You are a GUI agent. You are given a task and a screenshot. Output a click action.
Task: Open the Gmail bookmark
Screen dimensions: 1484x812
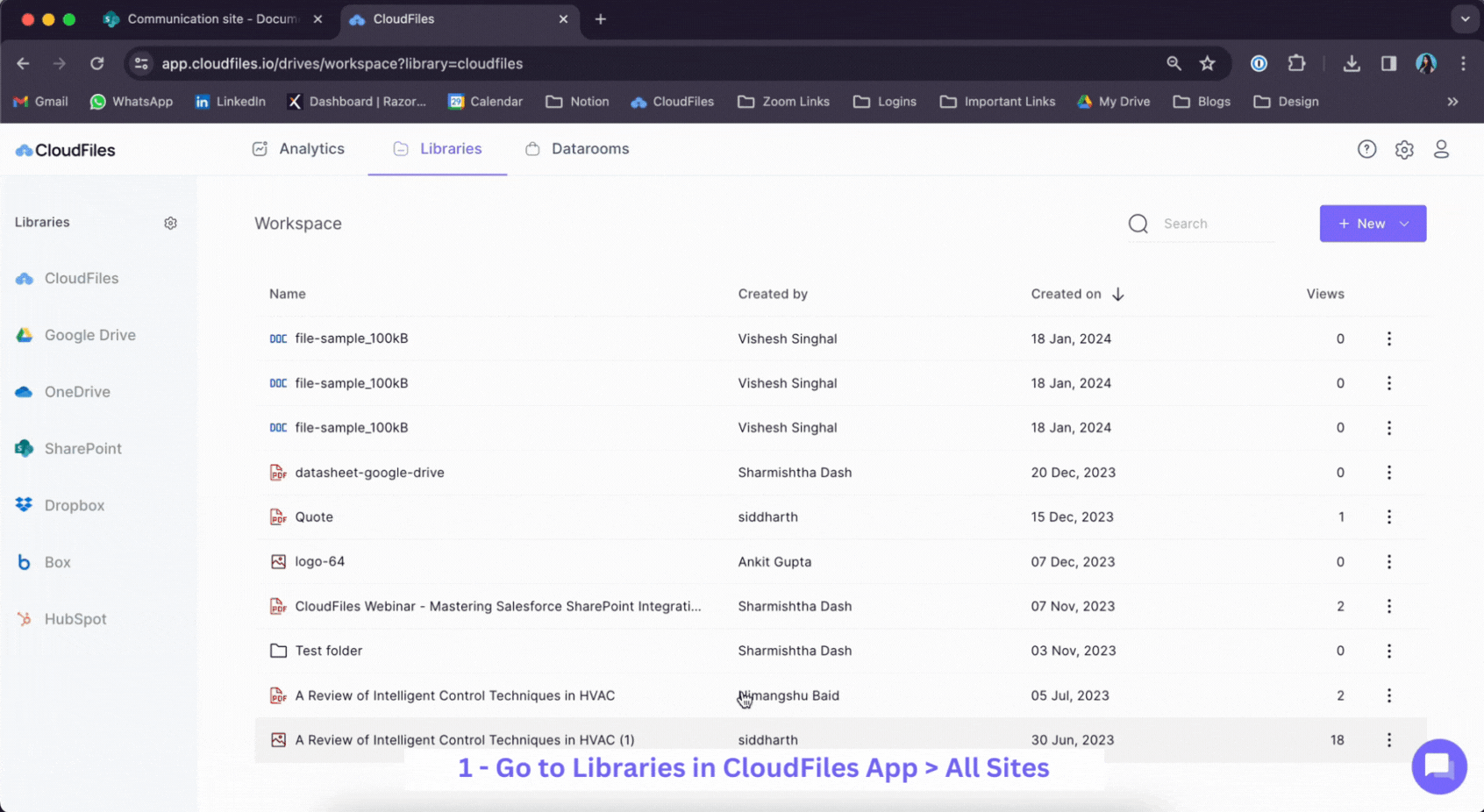point(40,102)
